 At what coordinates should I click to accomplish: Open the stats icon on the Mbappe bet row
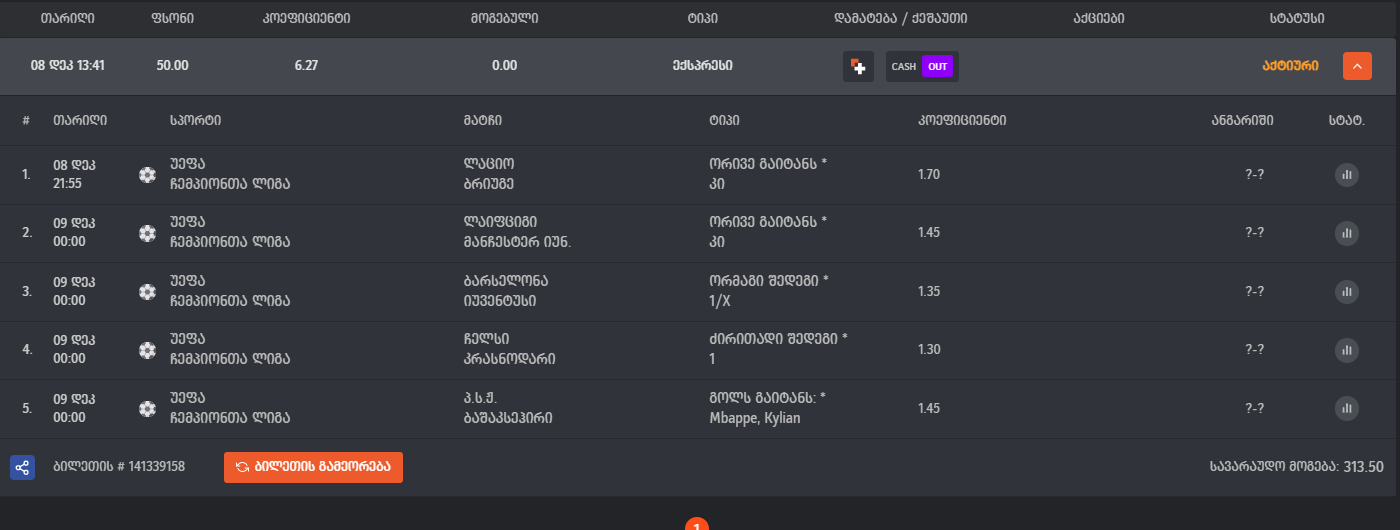coord(1347,408)
